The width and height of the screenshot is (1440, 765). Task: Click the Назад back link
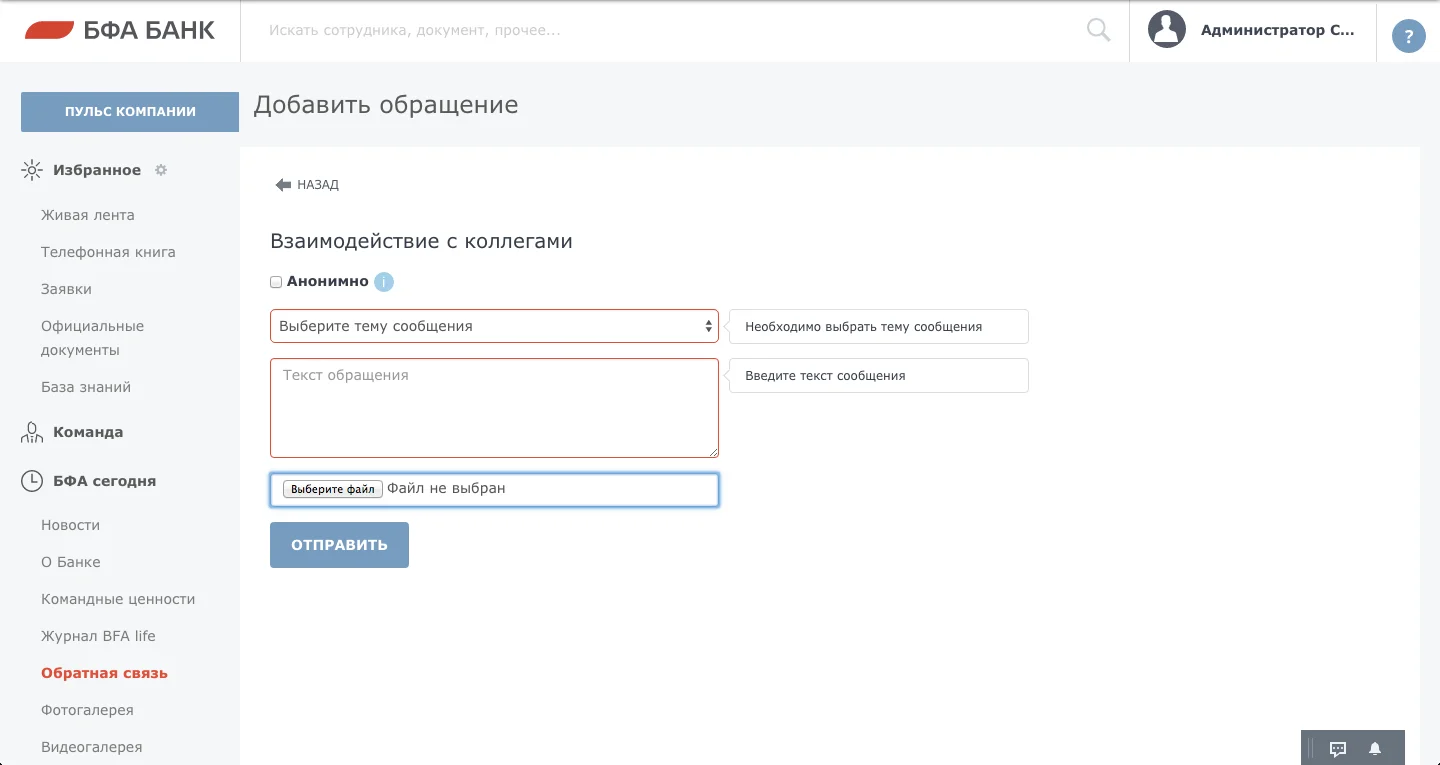point(308,185)
